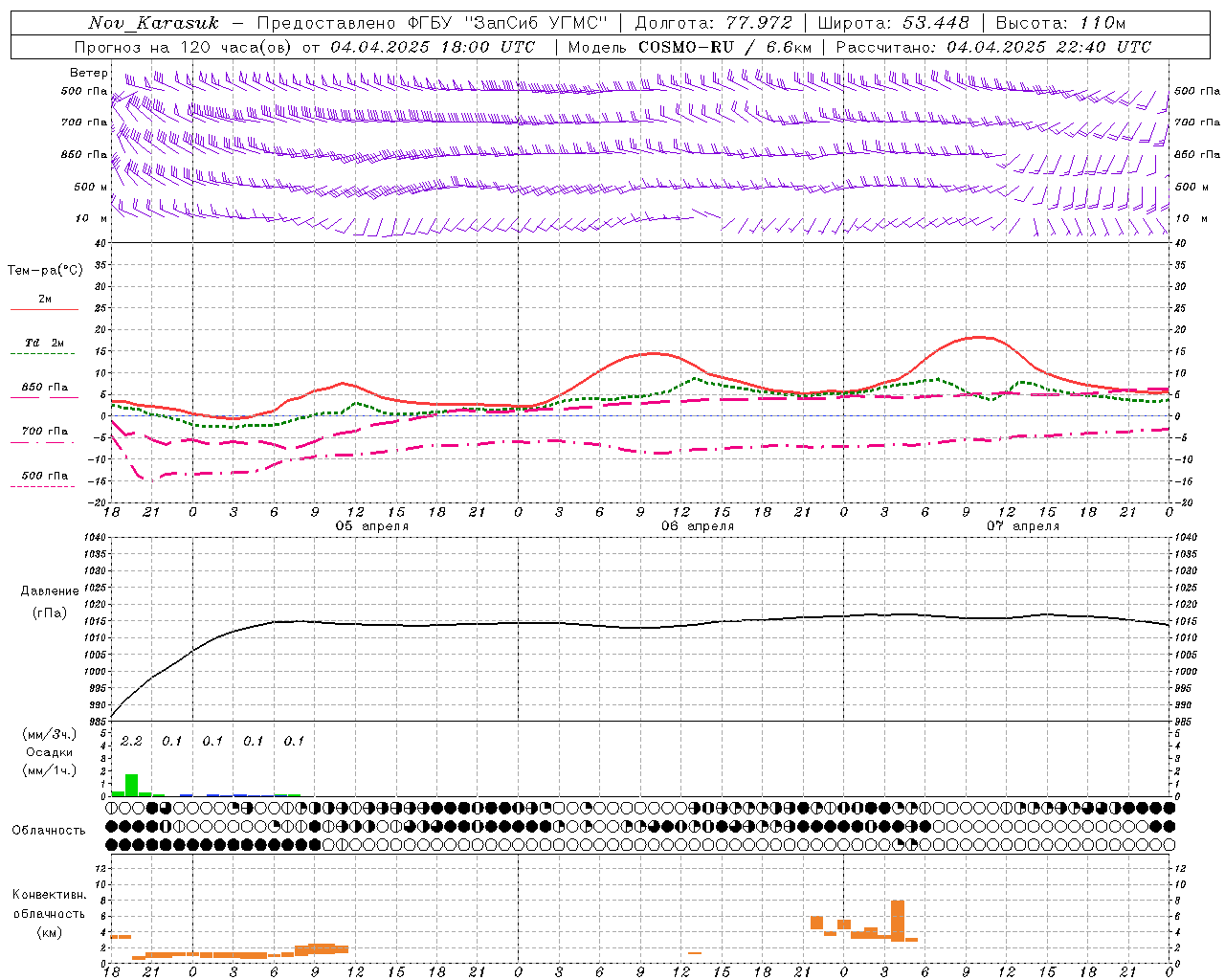
Task: Click the Ветер wind panel label
Action: point(89,73)
